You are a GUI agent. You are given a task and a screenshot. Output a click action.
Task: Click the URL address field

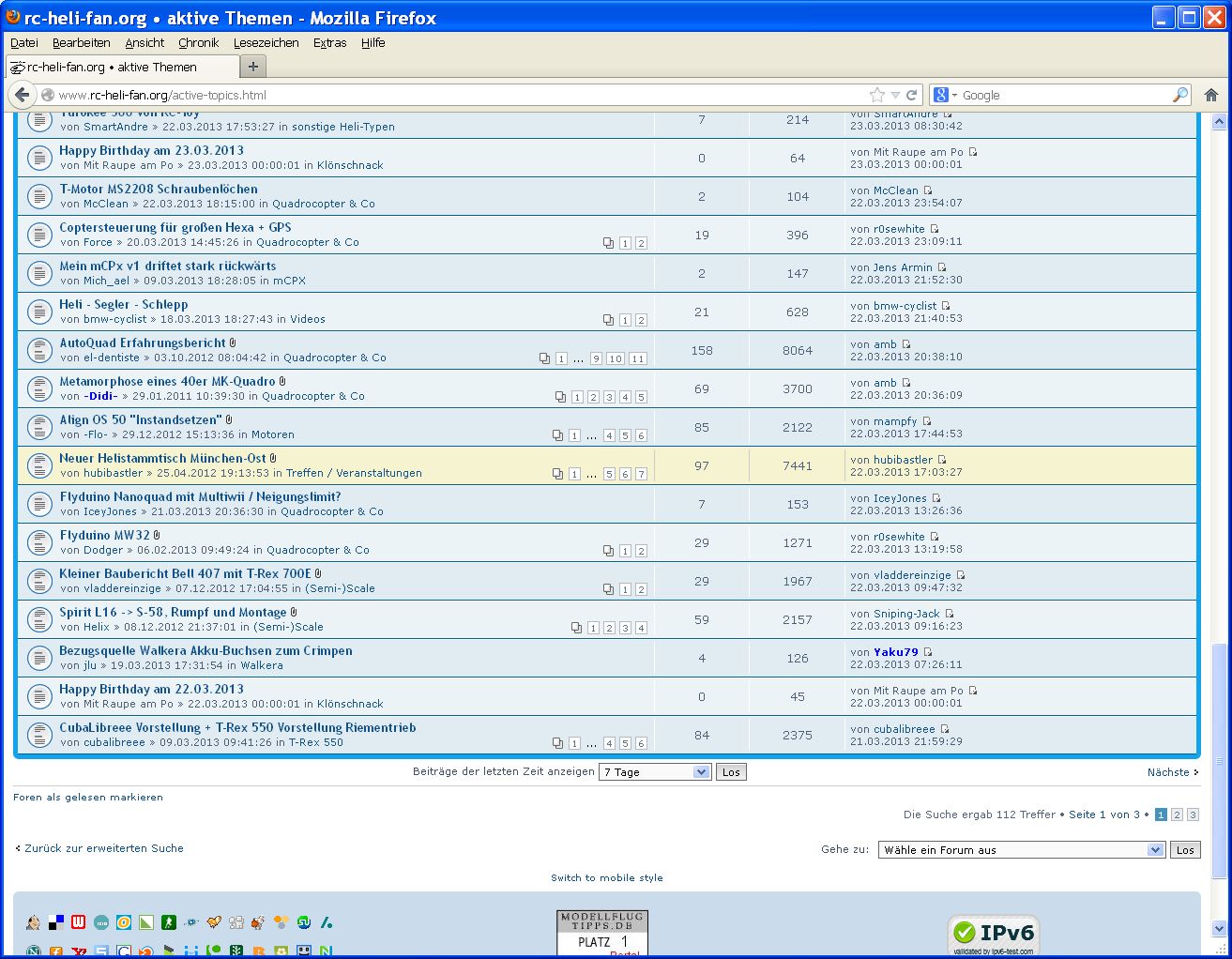(450, 95)
